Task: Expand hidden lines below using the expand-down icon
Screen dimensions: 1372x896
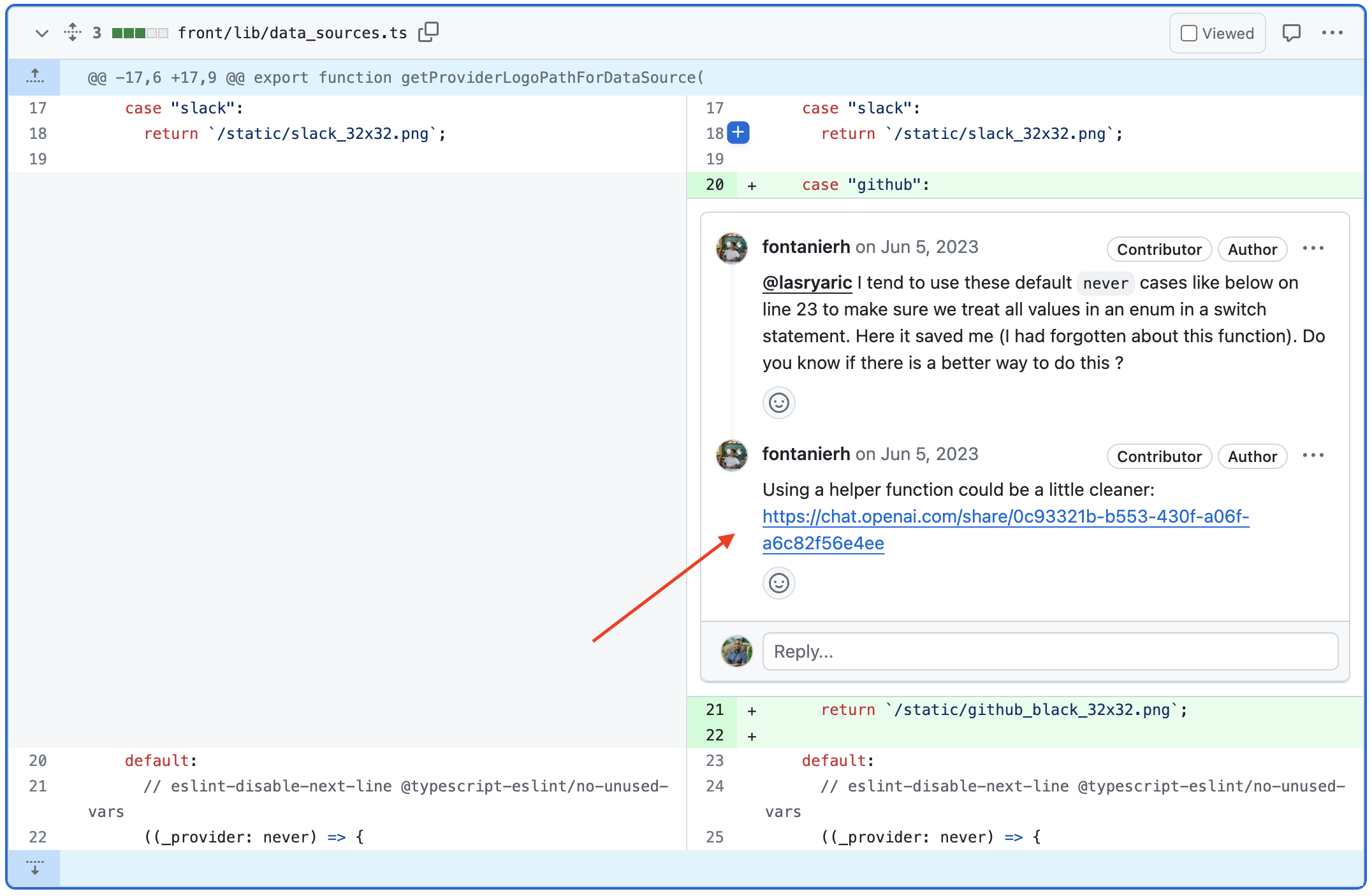Action: (x=34, y=867)
